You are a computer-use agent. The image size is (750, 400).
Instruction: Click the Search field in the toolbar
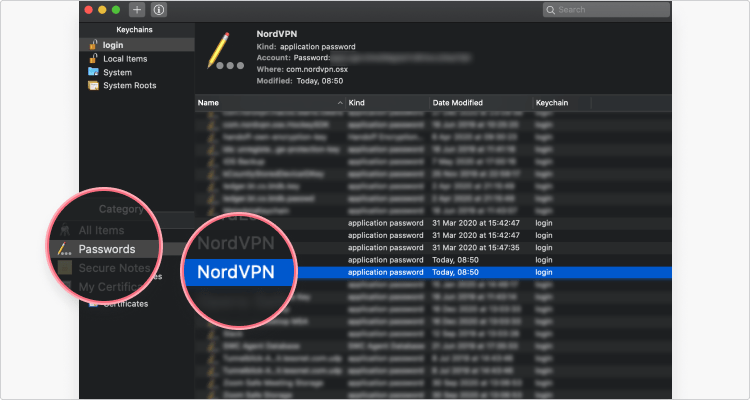coord(606,10)
